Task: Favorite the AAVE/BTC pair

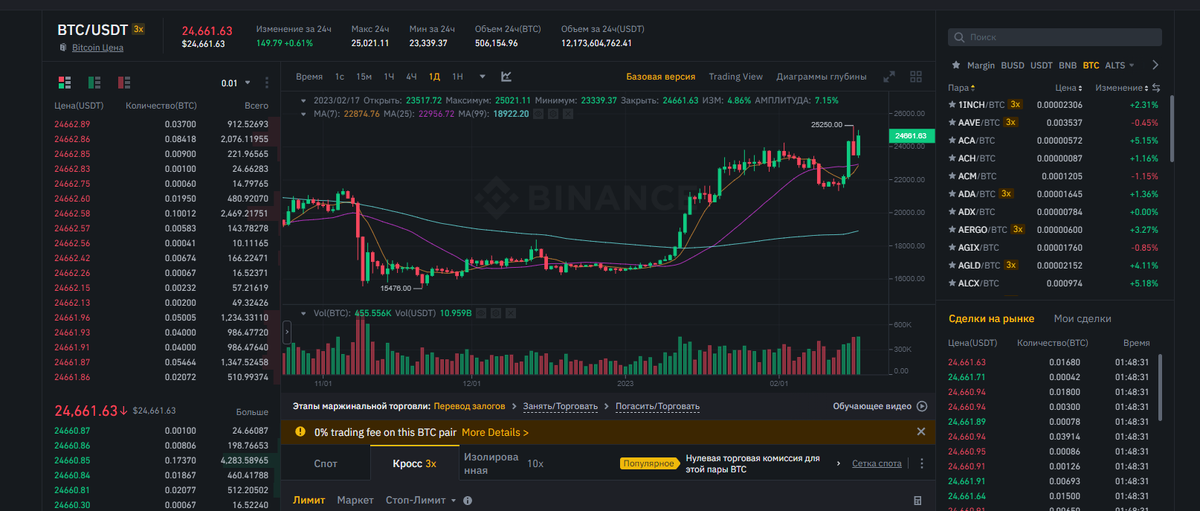Action: point(952,122)
